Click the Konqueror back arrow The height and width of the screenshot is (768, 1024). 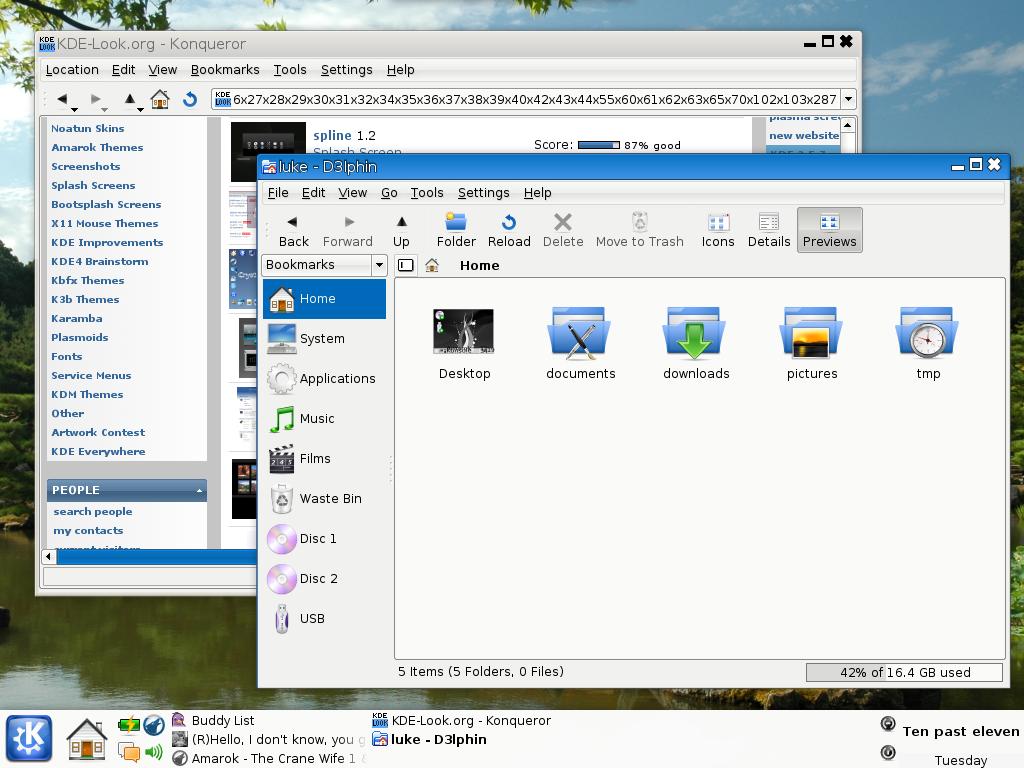coord(62,99)
